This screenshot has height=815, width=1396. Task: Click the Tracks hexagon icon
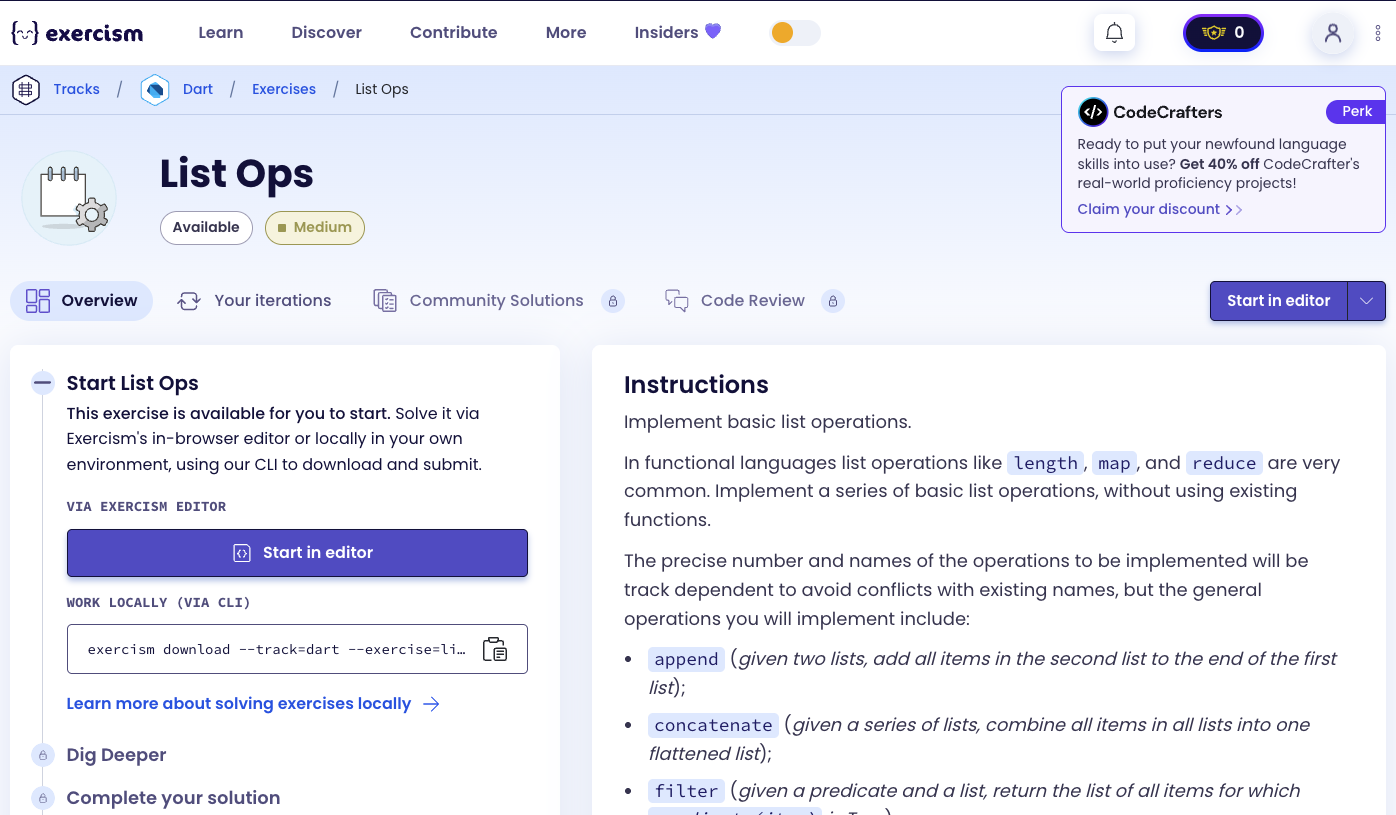[x=26, y=90]
